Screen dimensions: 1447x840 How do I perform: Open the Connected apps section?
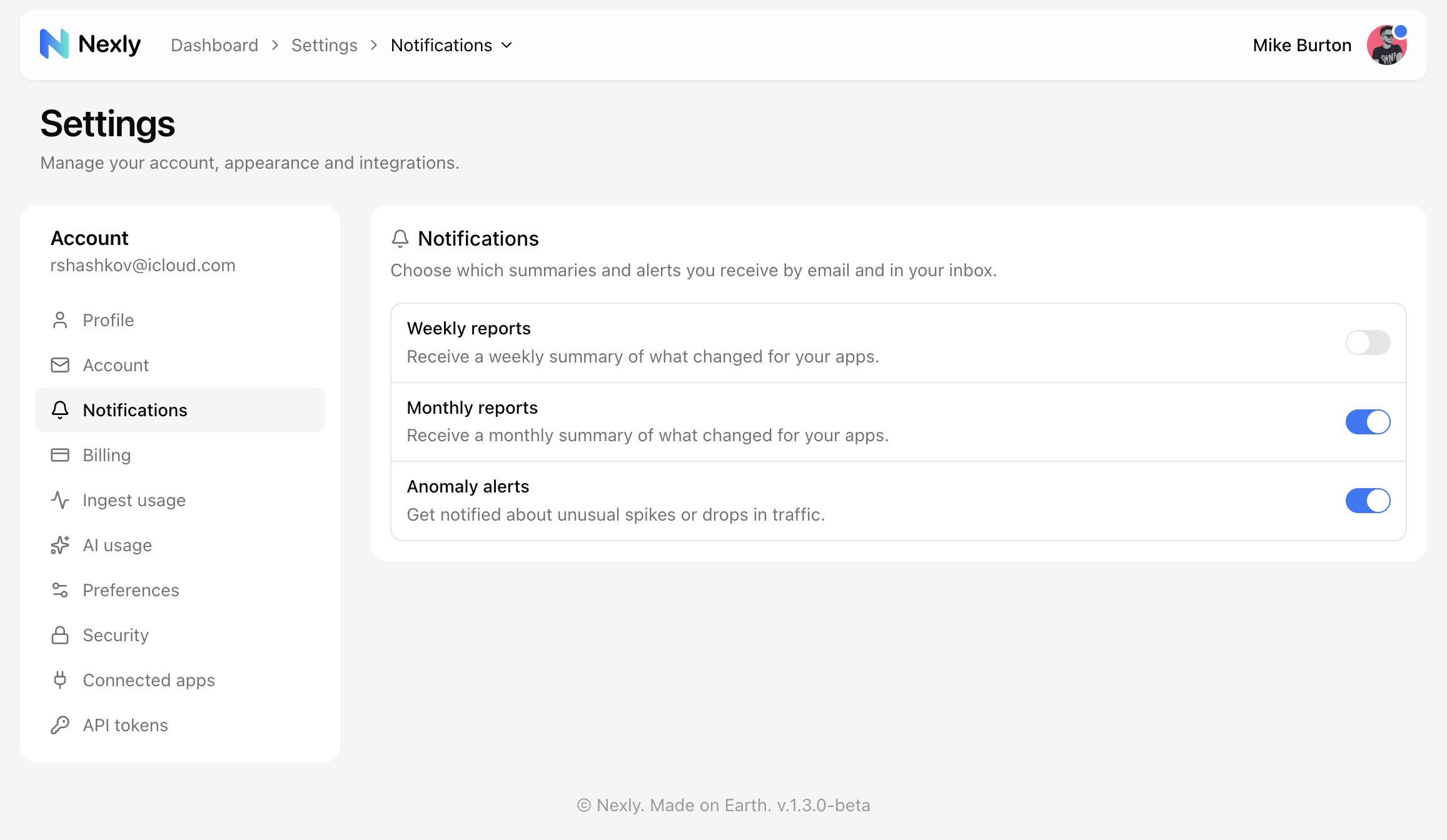point(180,680)
